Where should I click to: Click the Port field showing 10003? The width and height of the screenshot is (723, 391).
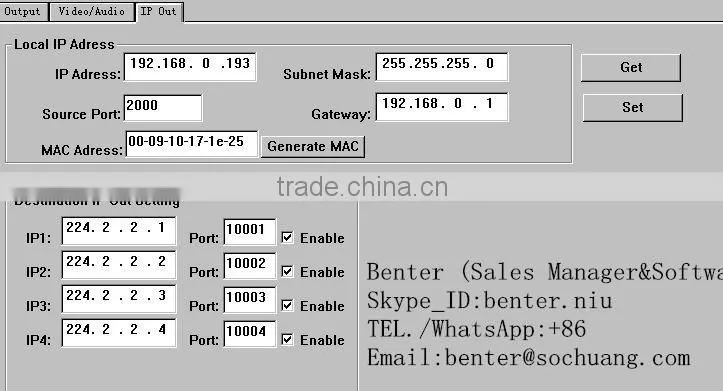(x=249, y=300)
